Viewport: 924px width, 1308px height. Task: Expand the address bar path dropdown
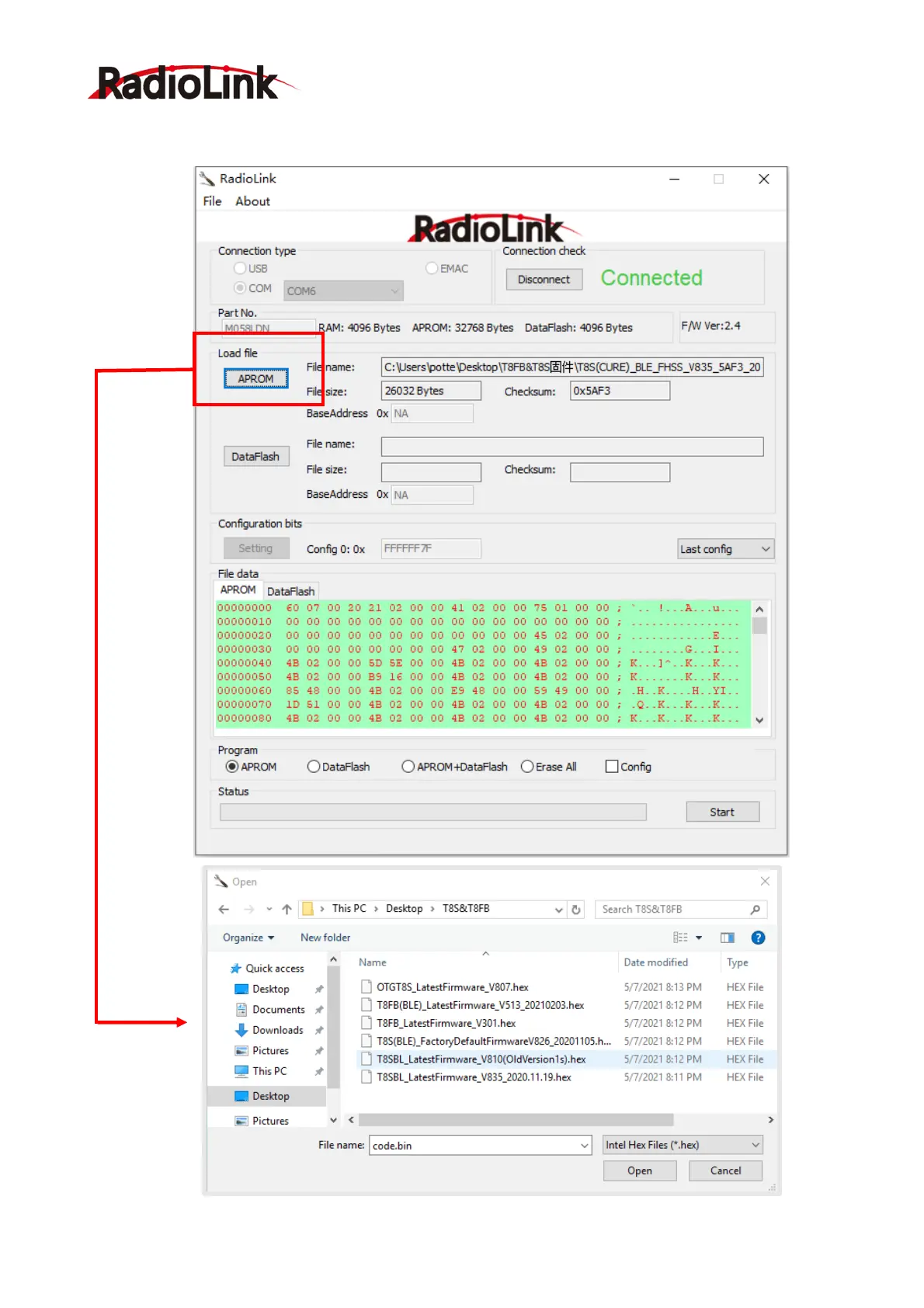[558, 910]
